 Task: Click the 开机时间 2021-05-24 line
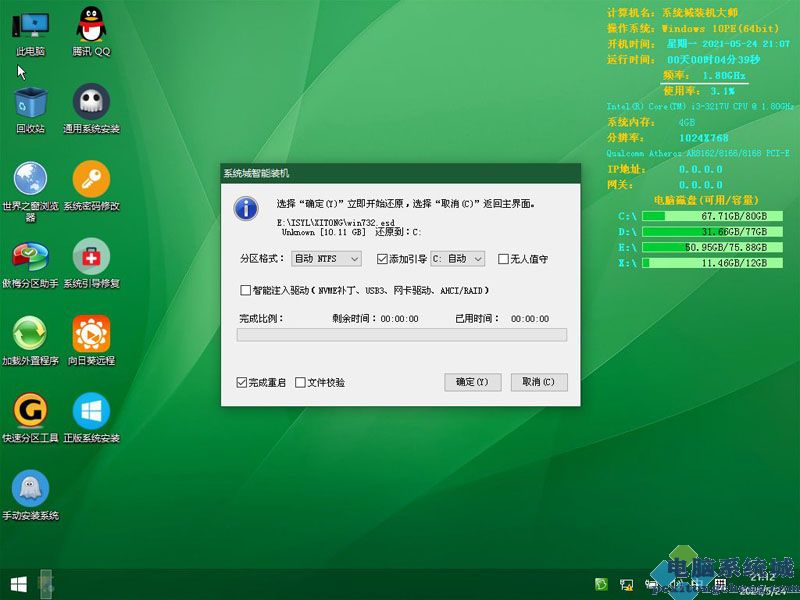[x=698, y=44]
